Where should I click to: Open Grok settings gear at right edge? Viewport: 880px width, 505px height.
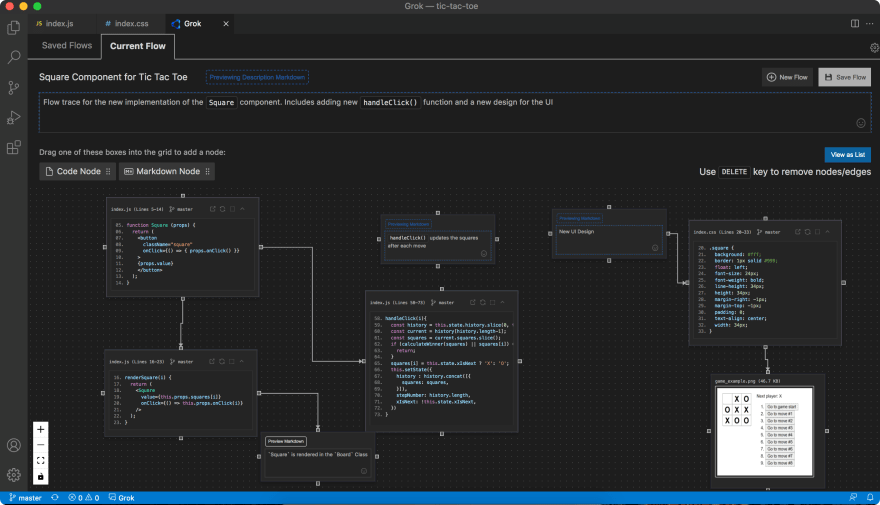(x=874, y=48)
